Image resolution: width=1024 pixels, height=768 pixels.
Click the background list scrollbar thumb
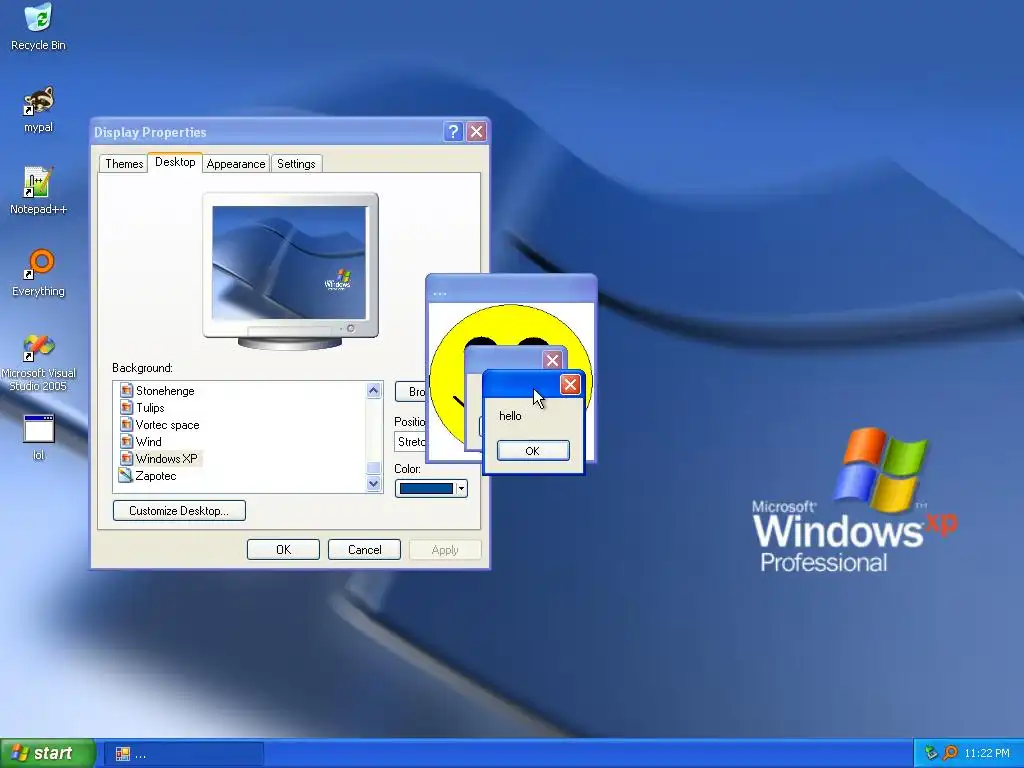[x=374, y=468]
